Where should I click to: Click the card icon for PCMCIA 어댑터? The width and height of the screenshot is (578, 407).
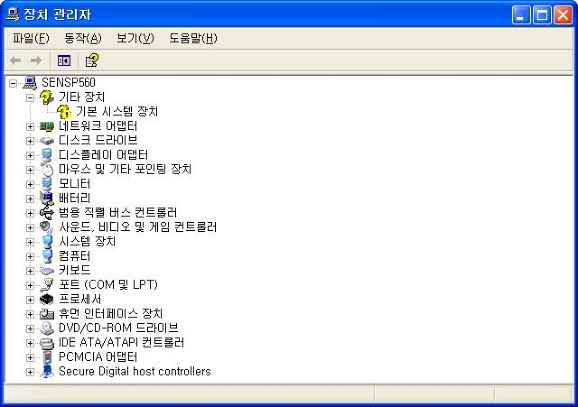[47, 357]
